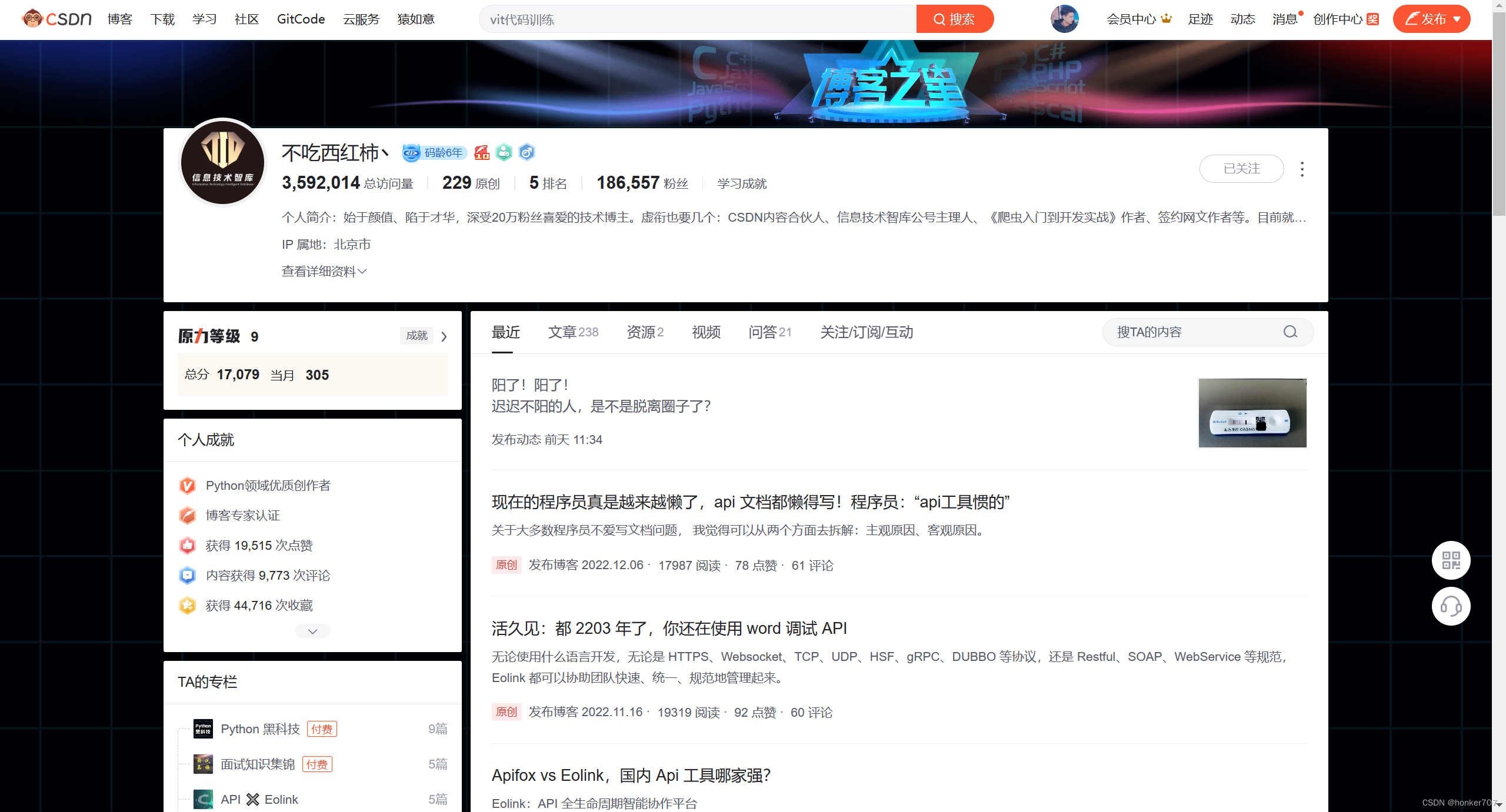Click the Python领域优质创作者 badge icon
The height and width of the screenshot is (812, 1506).
pyautogui.click(x=187, y=486)
